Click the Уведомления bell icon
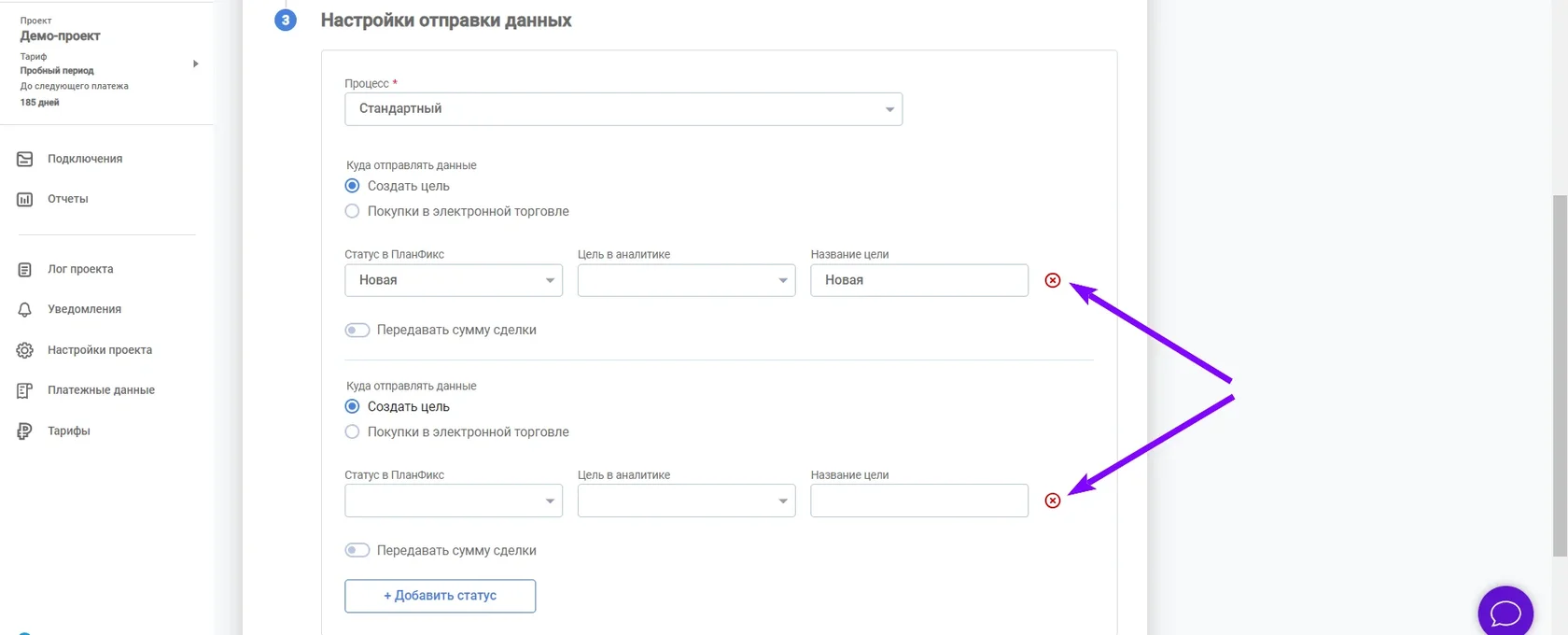 (x=25, y=309)
